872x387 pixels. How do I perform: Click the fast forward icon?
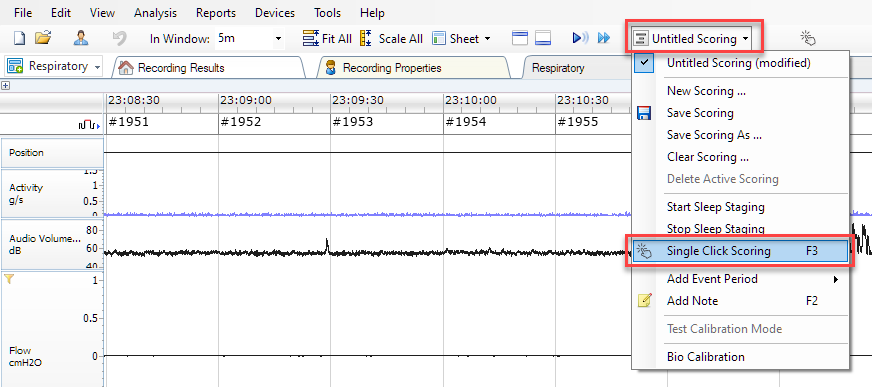(x=604, y=38)
